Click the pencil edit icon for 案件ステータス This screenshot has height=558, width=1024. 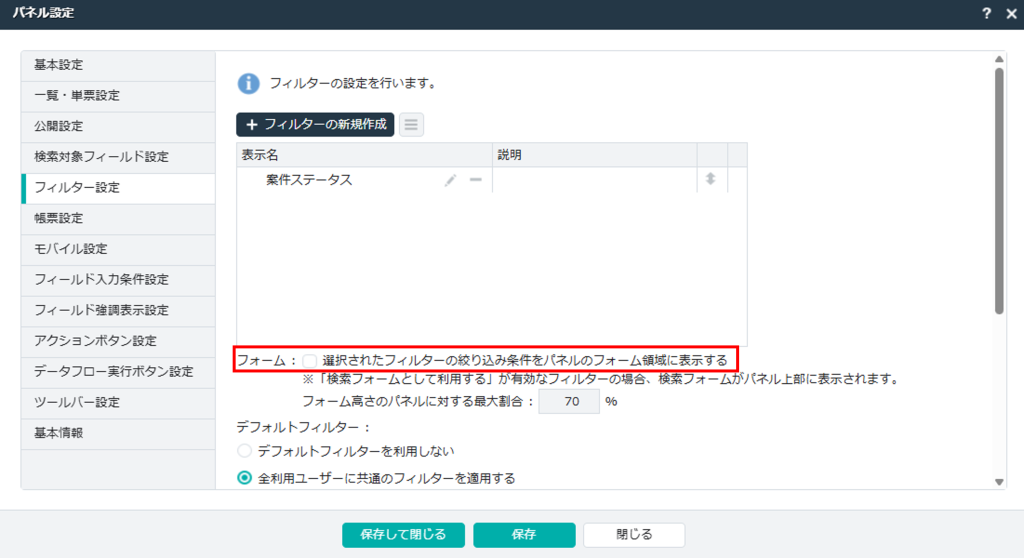pos(450,180)
